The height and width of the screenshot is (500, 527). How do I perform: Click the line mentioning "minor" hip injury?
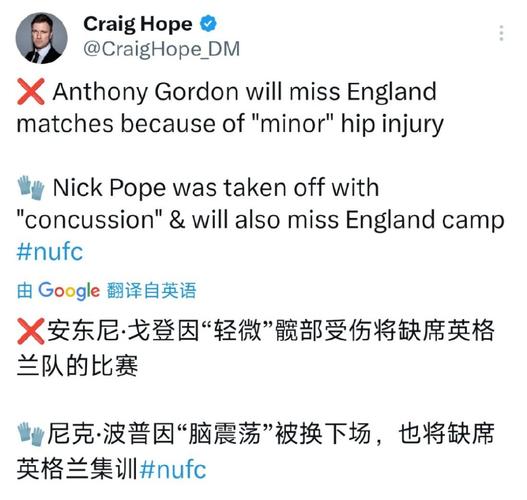[230, 124]
